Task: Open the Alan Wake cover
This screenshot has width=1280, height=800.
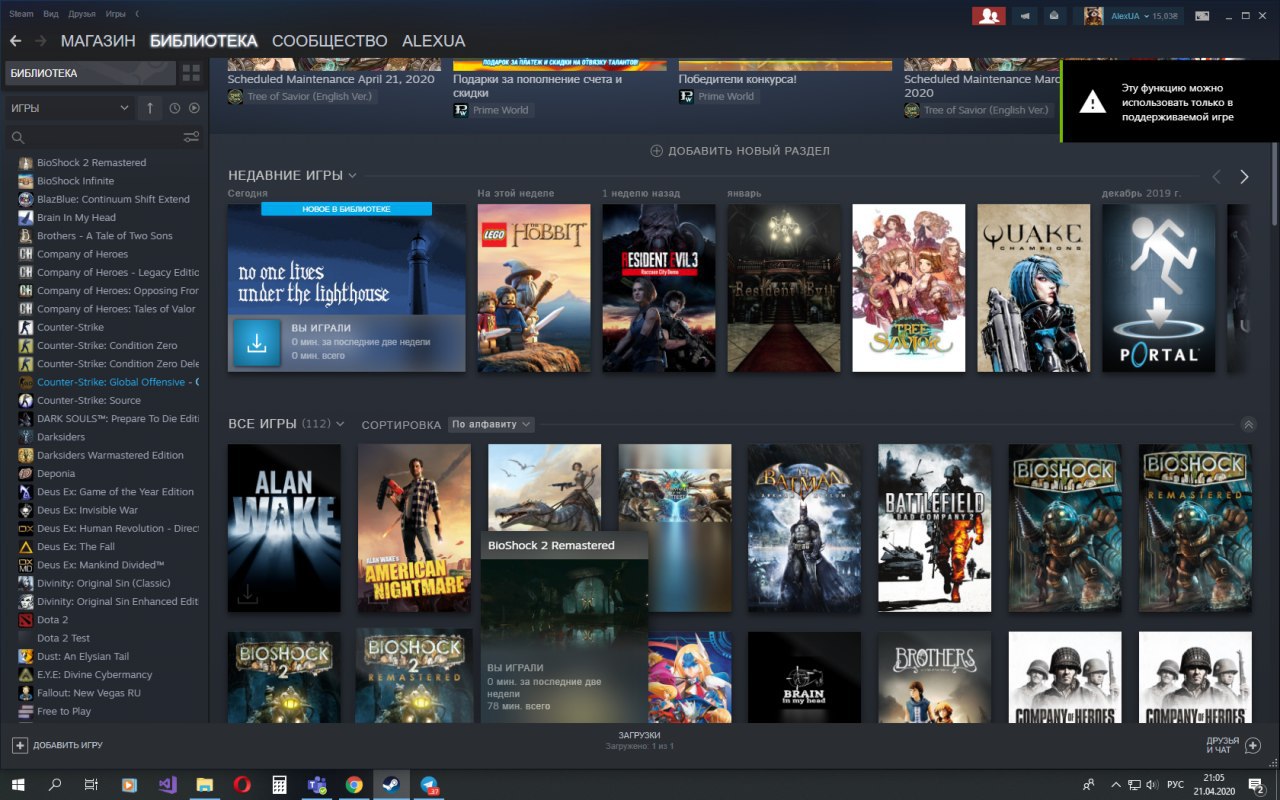Action: pos(284,528)
